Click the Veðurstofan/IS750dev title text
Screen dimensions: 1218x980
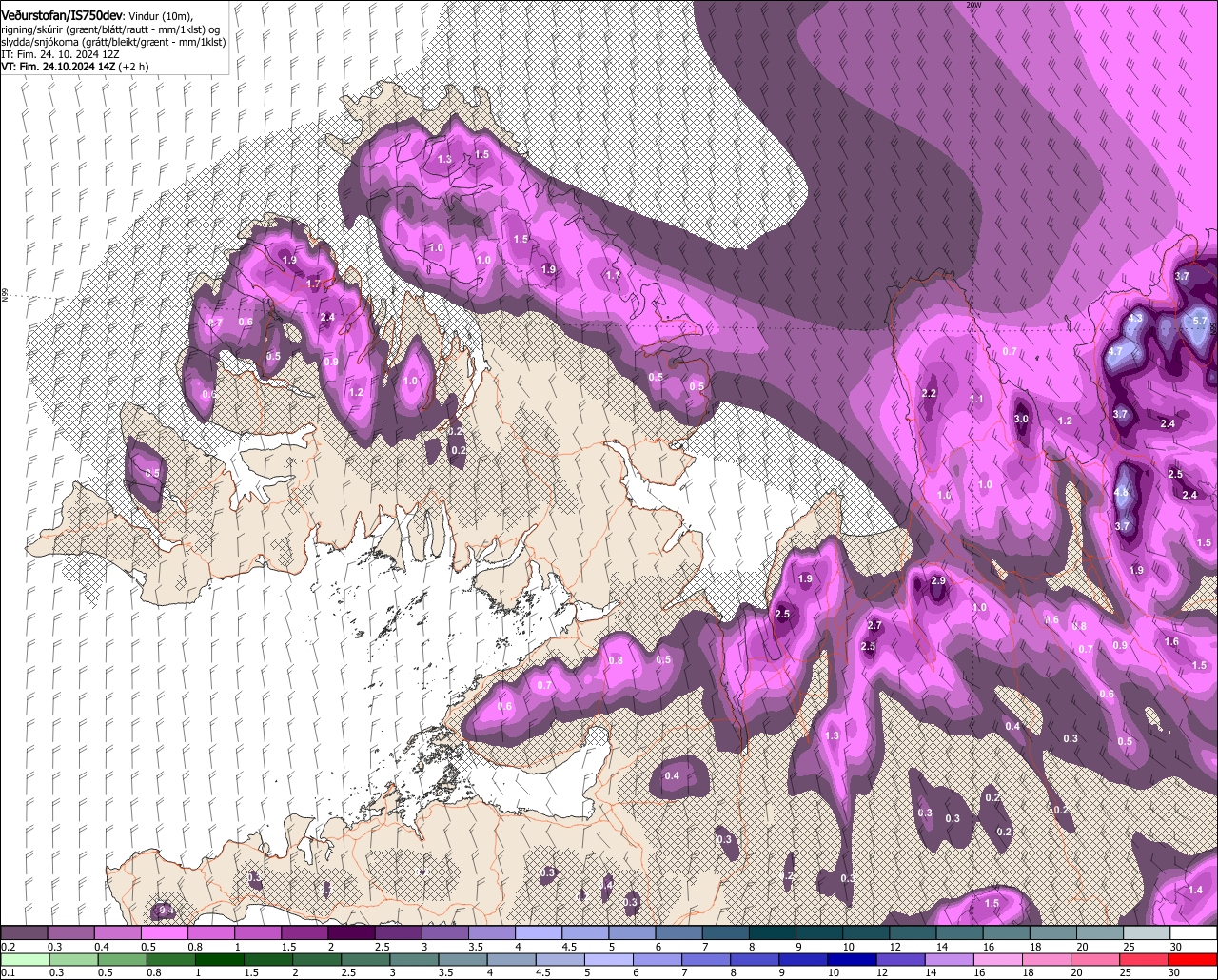[x=62, y=14]
